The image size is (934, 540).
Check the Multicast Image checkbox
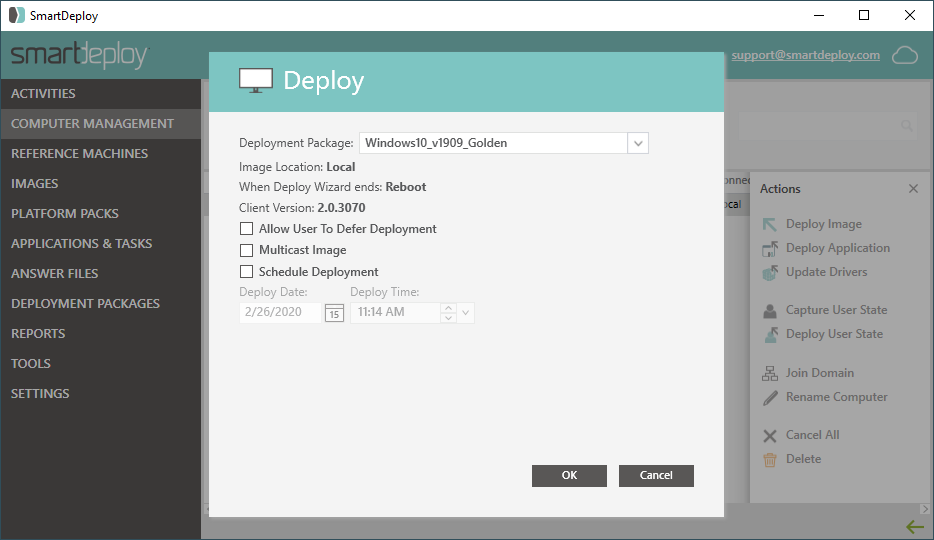tap(246, 250)
